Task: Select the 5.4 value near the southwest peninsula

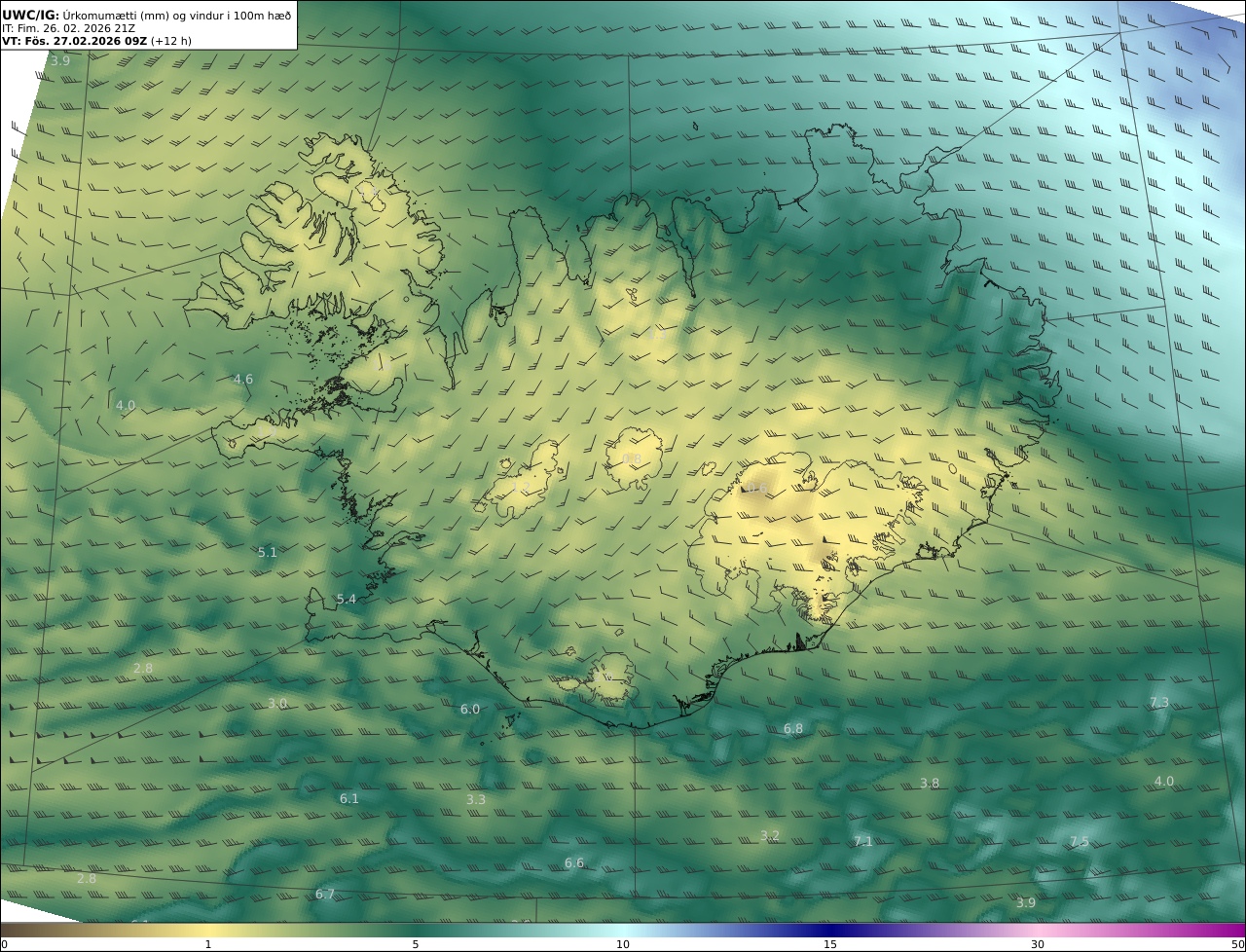Action: pos(347,600)
